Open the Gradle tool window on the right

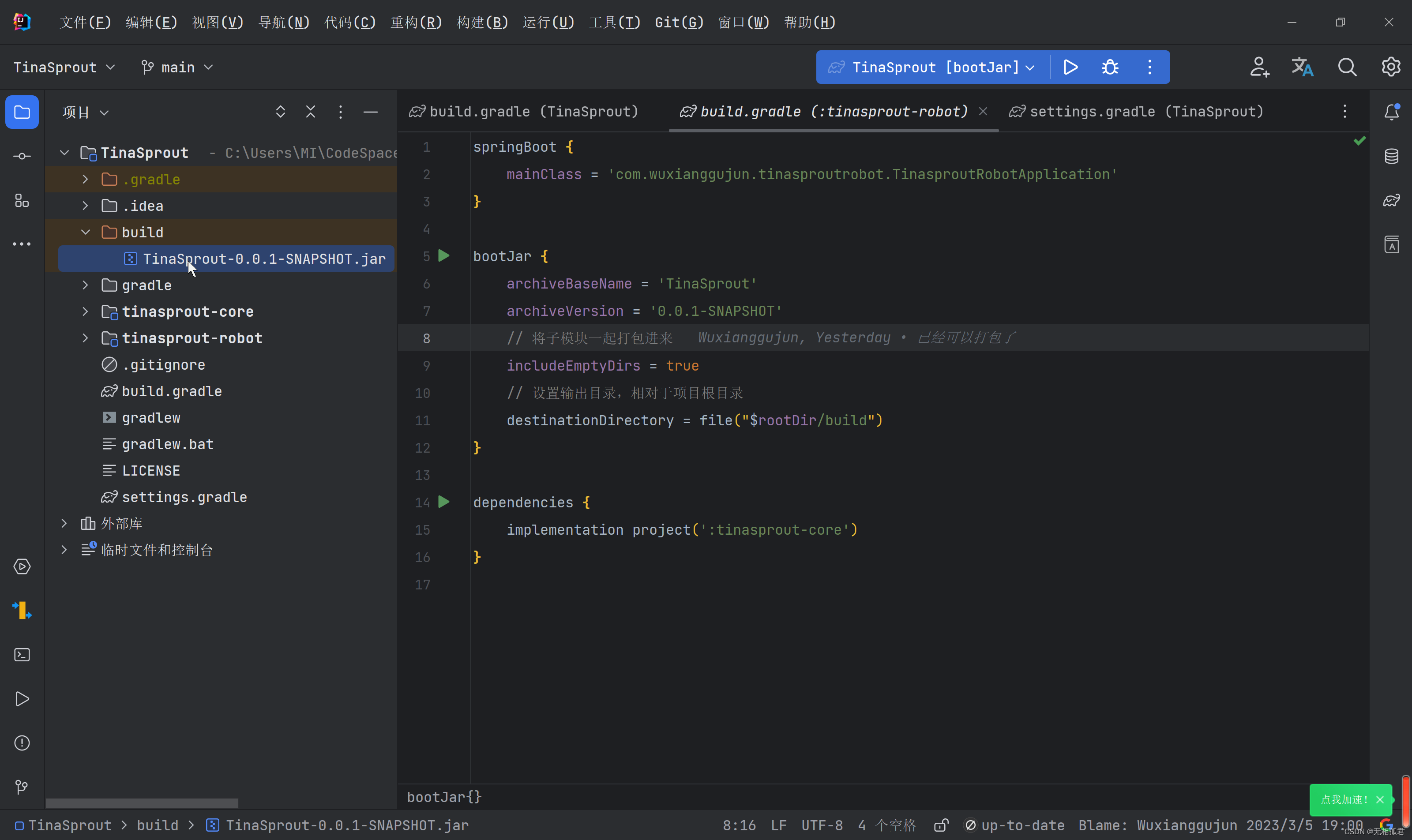1391,200
